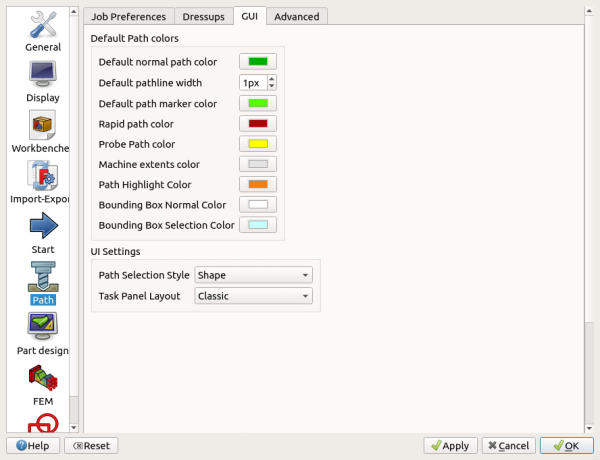Click the 'Default Path colors' group label
Screen dimensions: 600x460
[135, 38]
